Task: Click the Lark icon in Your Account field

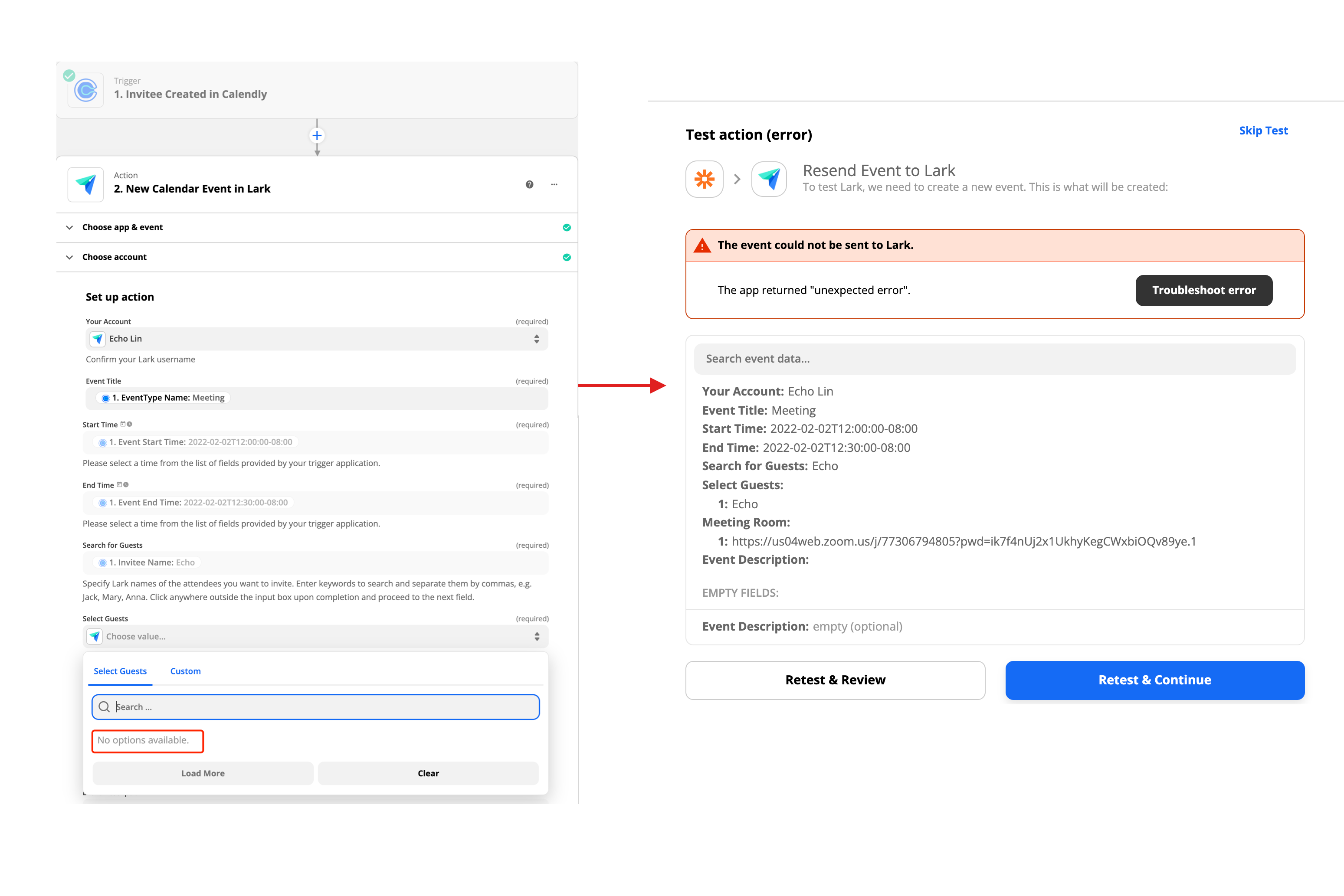Action: (98, 339)
